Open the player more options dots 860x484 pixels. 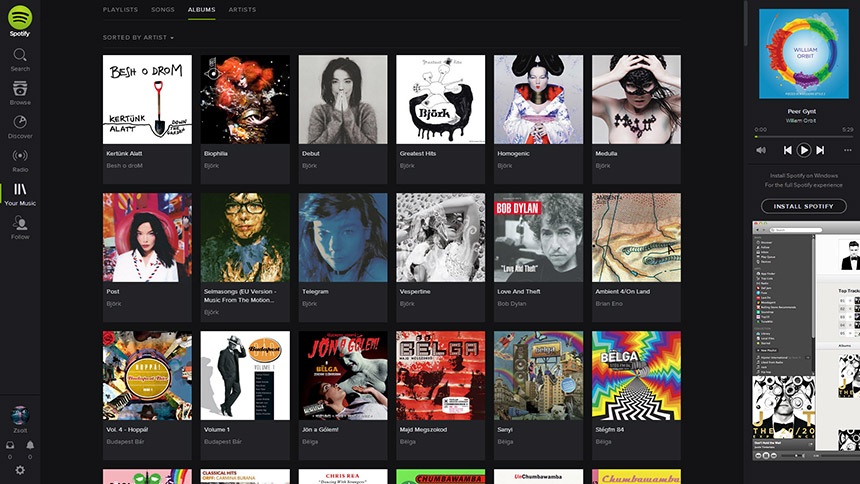click(847, 150)
